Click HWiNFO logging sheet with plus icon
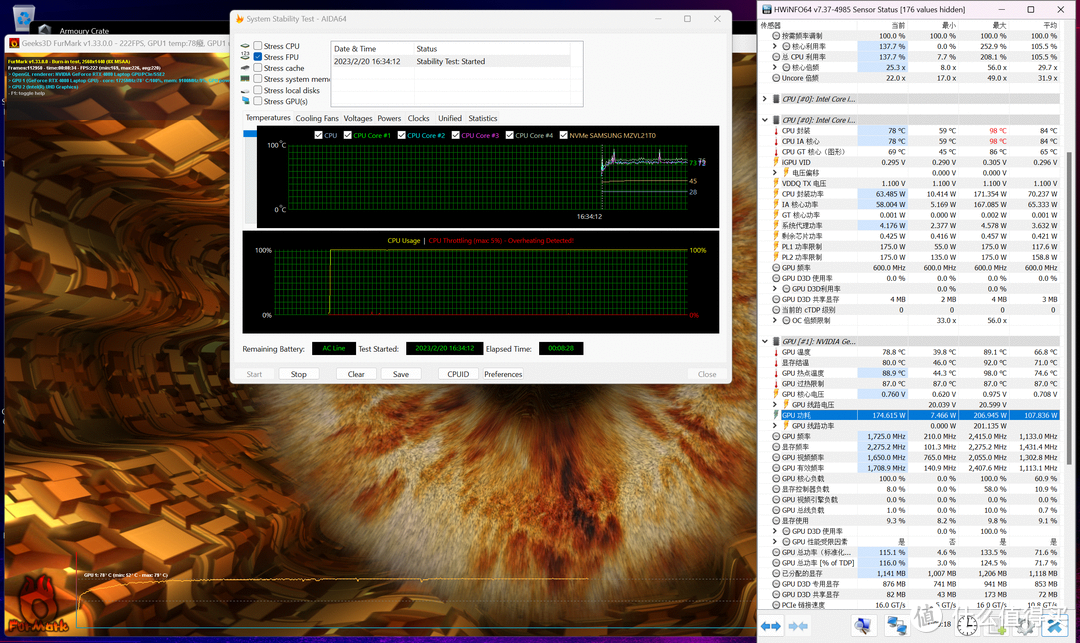This screenshot has width=1080, height=643. [x=997, y=625]
